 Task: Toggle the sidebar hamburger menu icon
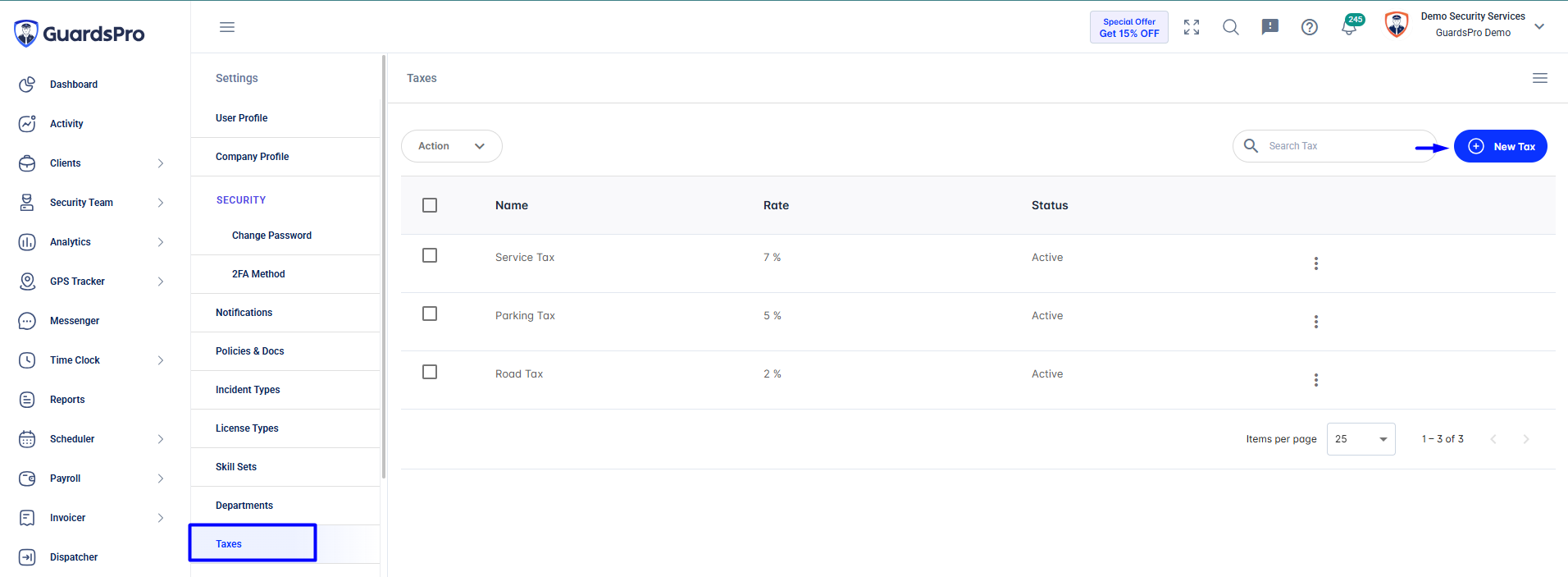[x=227, y=27]
